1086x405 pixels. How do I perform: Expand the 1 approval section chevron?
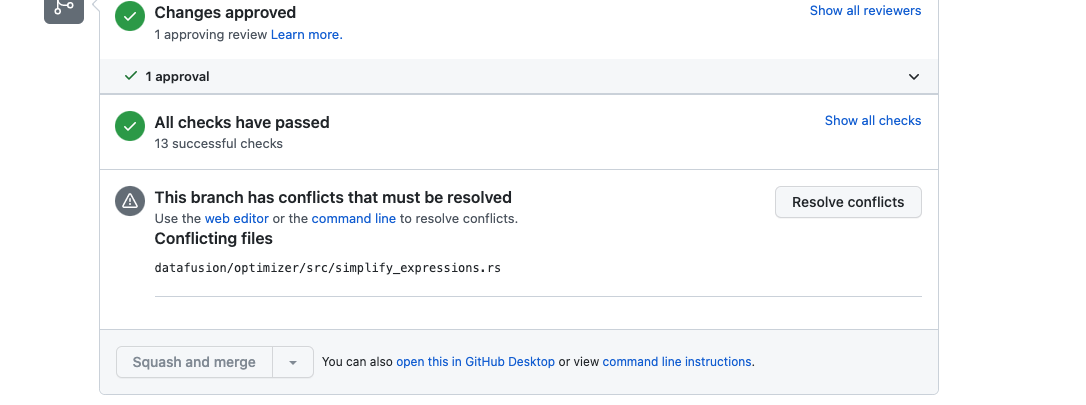[914, 77]
